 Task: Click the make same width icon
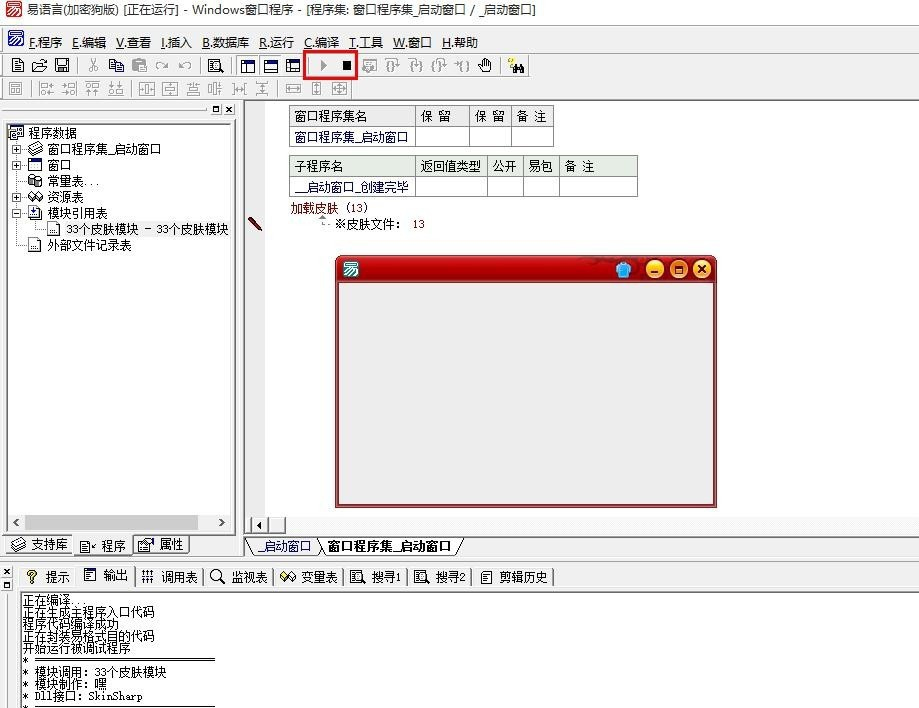[x=293, y=88]
